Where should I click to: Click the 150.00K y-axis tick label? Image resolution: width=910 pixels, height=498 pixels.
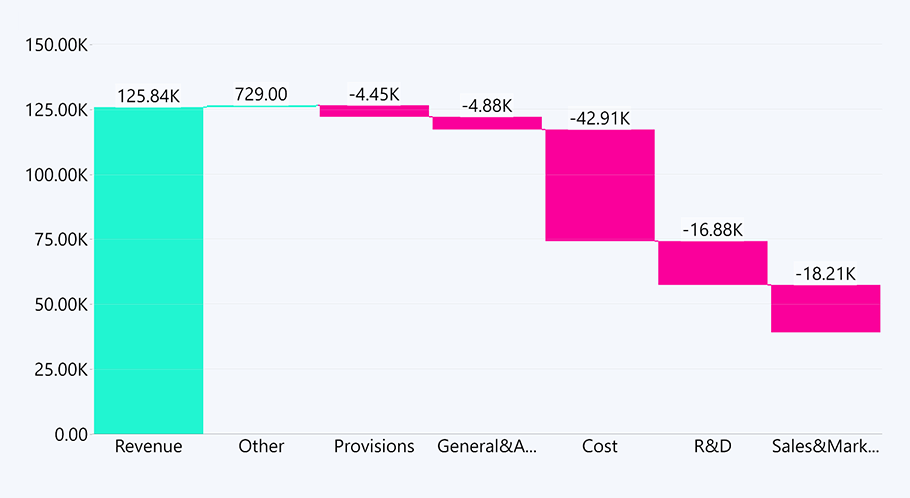pos(54,45)
